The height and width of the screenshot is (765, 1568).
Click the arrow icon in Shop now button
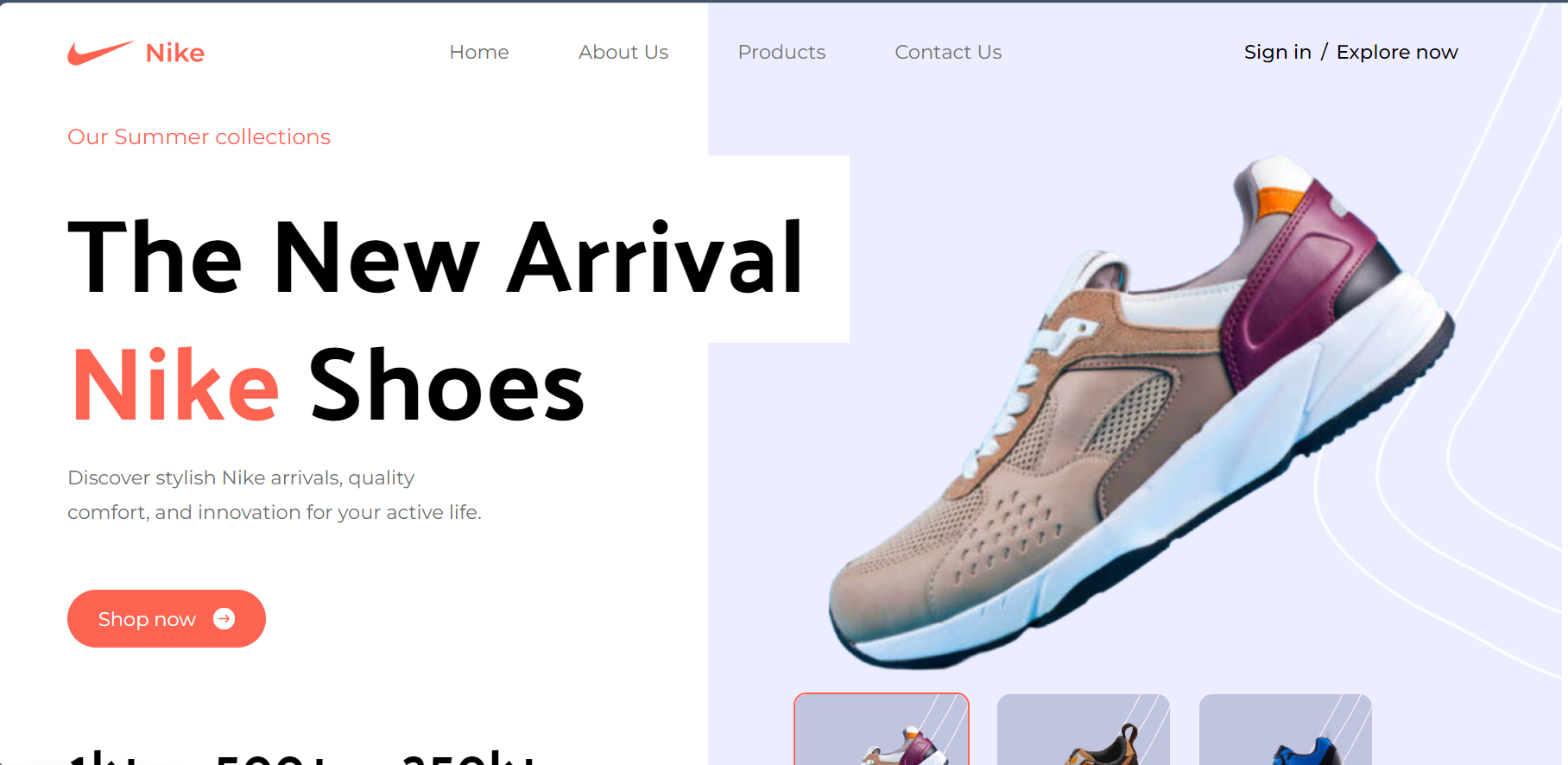(224, 618)
